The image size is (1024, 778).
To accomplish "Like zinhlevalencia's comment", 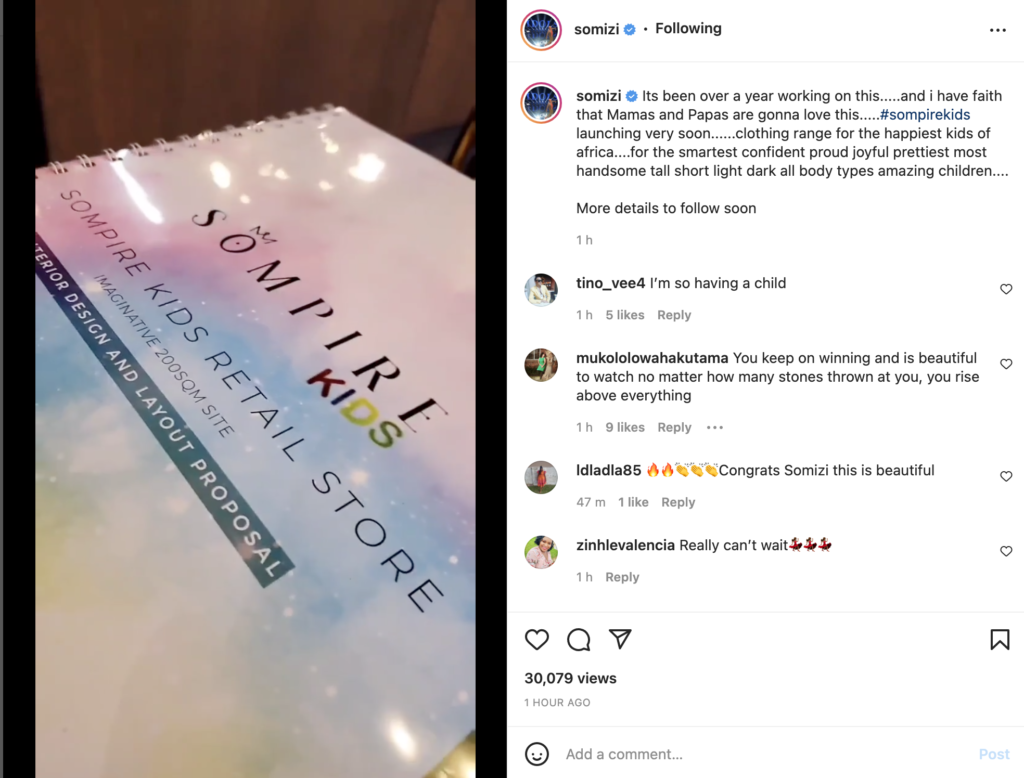I will (x=1006, y=551).
